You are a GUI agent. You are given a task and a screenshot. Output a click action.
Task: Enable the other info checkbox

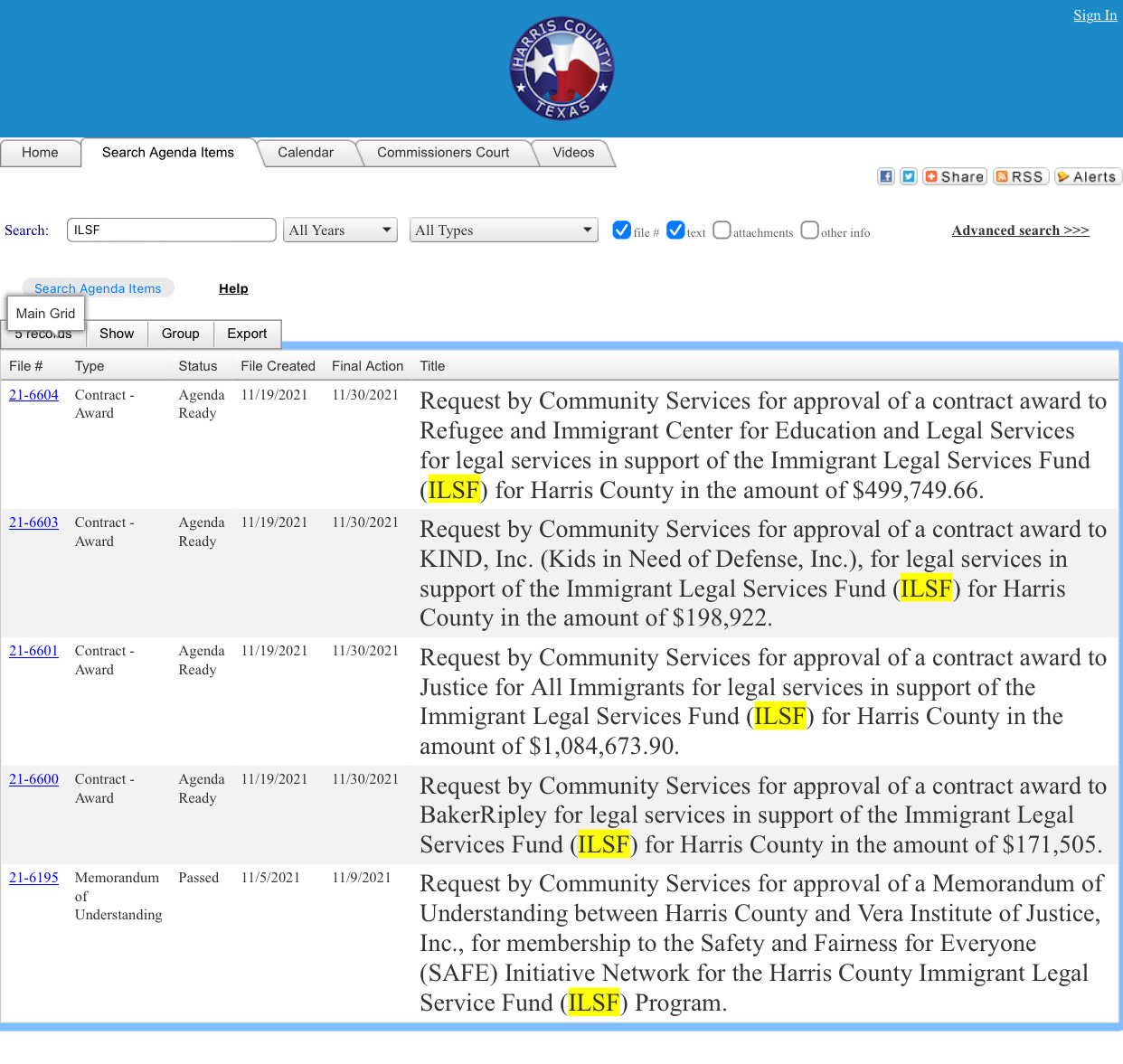click(x=809, y=230)
